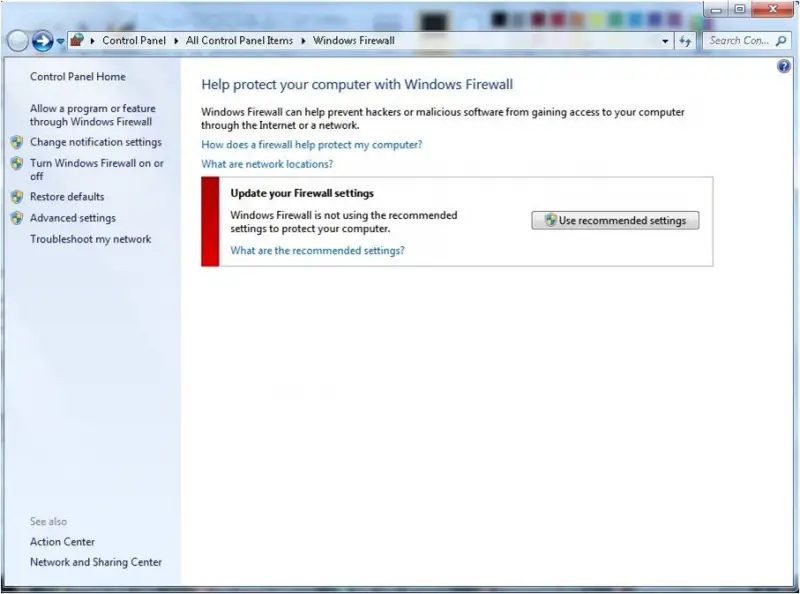Expand the arrow before Control Panel breadcrumb
The width and height of the screenshot is (800, 594).
tap(93, 41)
